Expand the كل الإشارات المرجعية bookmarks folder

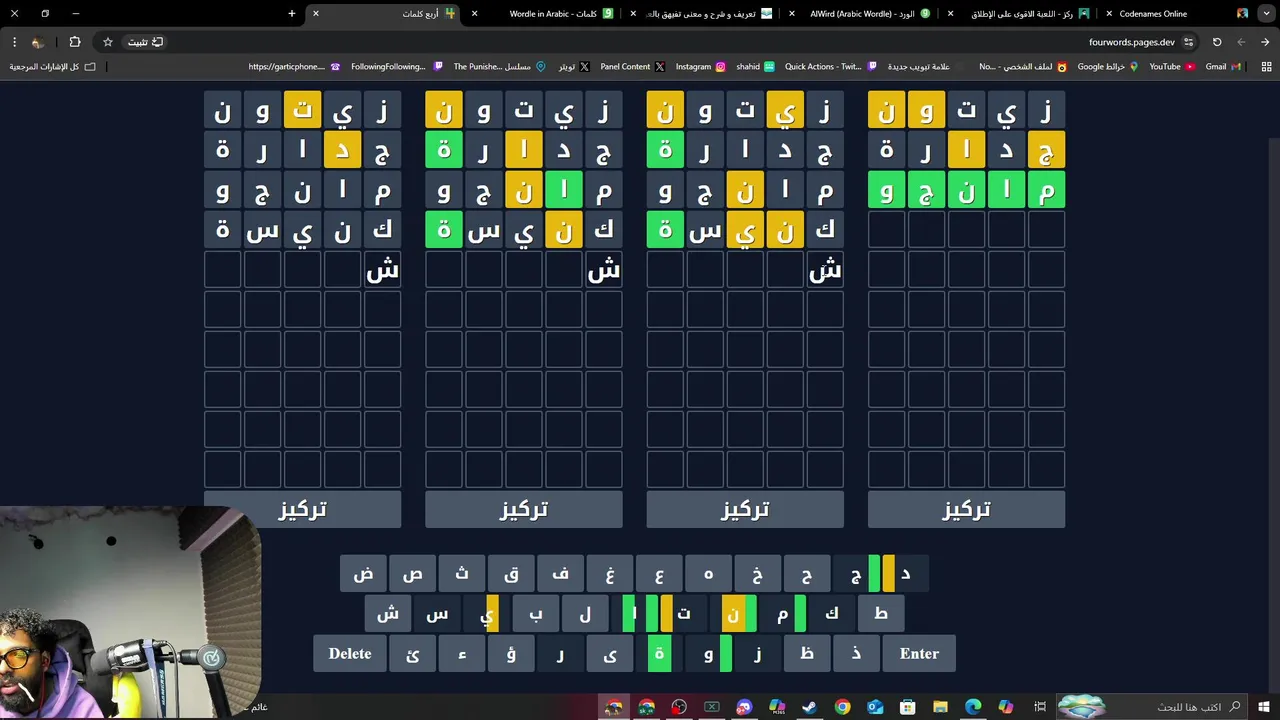pyautogui.click(x=53, y=66)
